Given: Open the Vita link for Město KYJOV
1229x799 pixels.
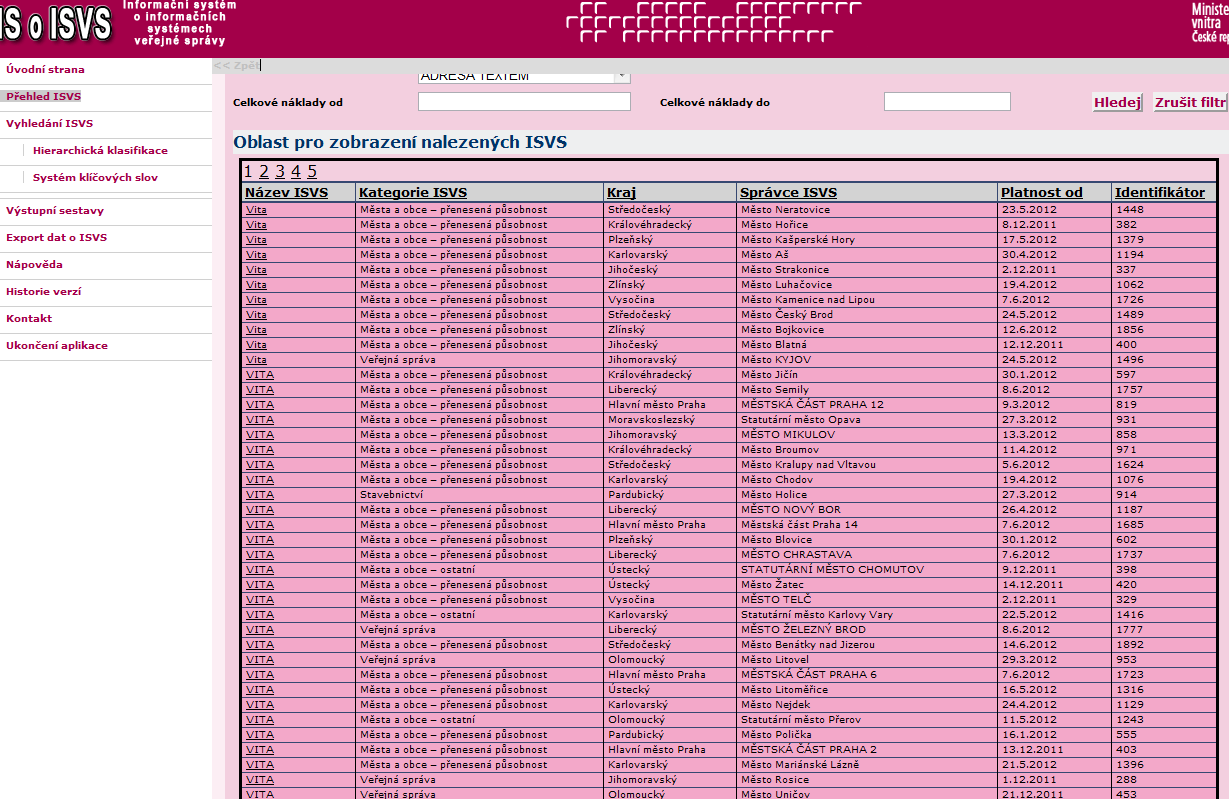Looking at the screenshot, I should (x=256, y=360).
